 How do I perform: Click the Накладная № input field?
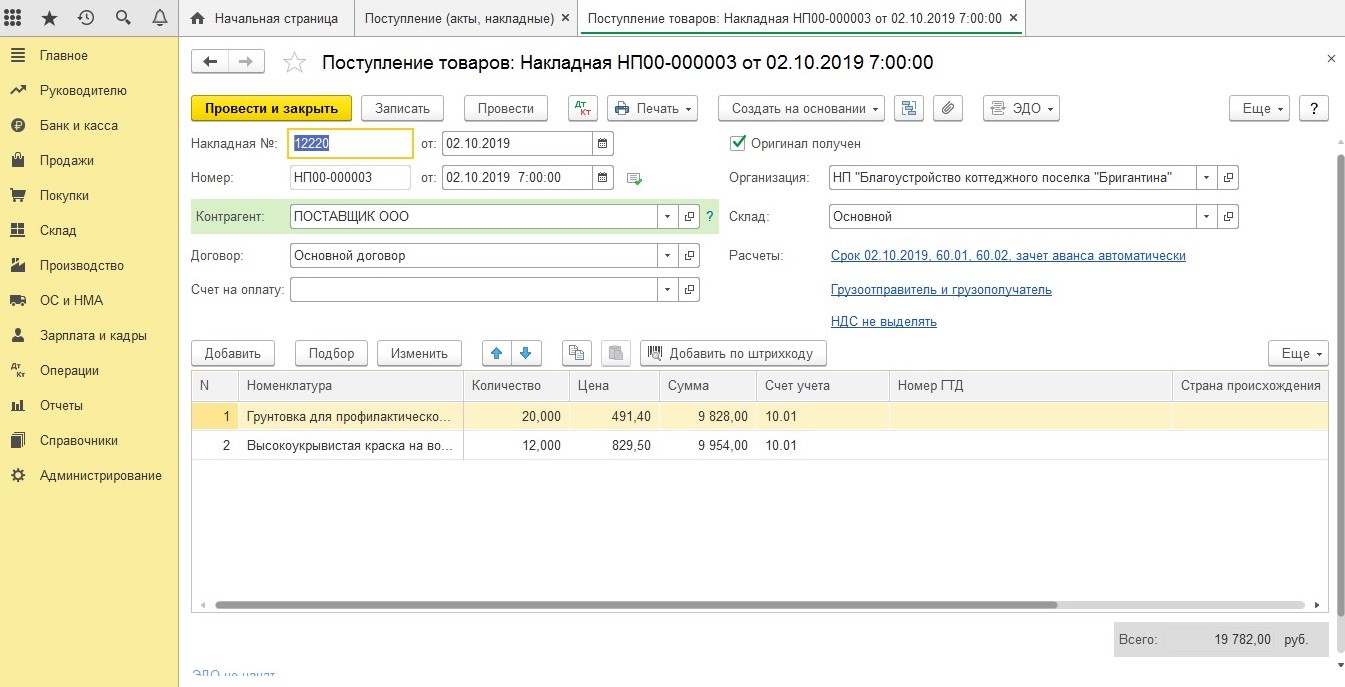tap(350, 143)
